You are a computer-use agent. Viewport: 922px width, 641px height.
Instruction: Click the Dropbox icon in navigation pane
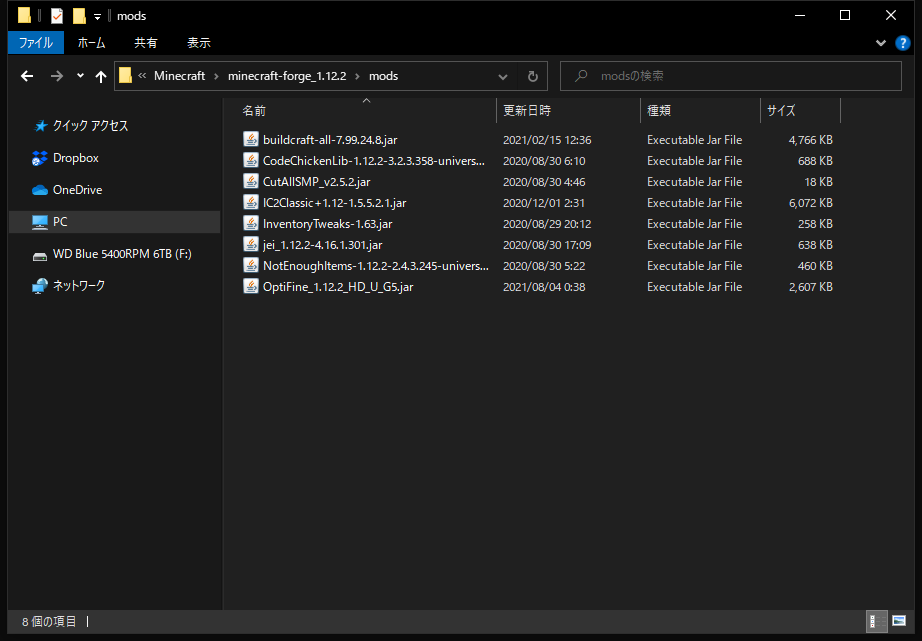pyautogui.click(x=40, y=158)
